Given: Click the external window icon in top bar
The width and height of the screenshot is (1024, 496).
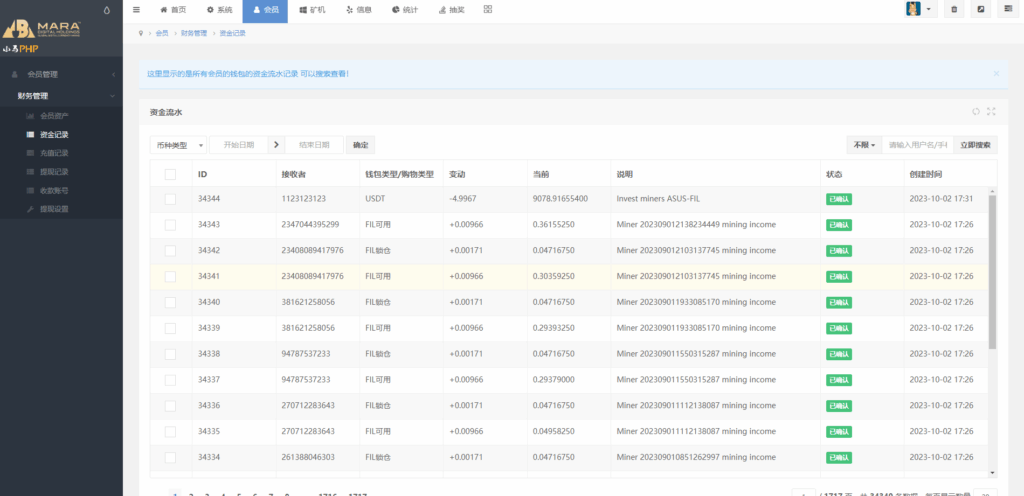Looking at the screenshot, I should pyautogui.click(x=980, y=10).
